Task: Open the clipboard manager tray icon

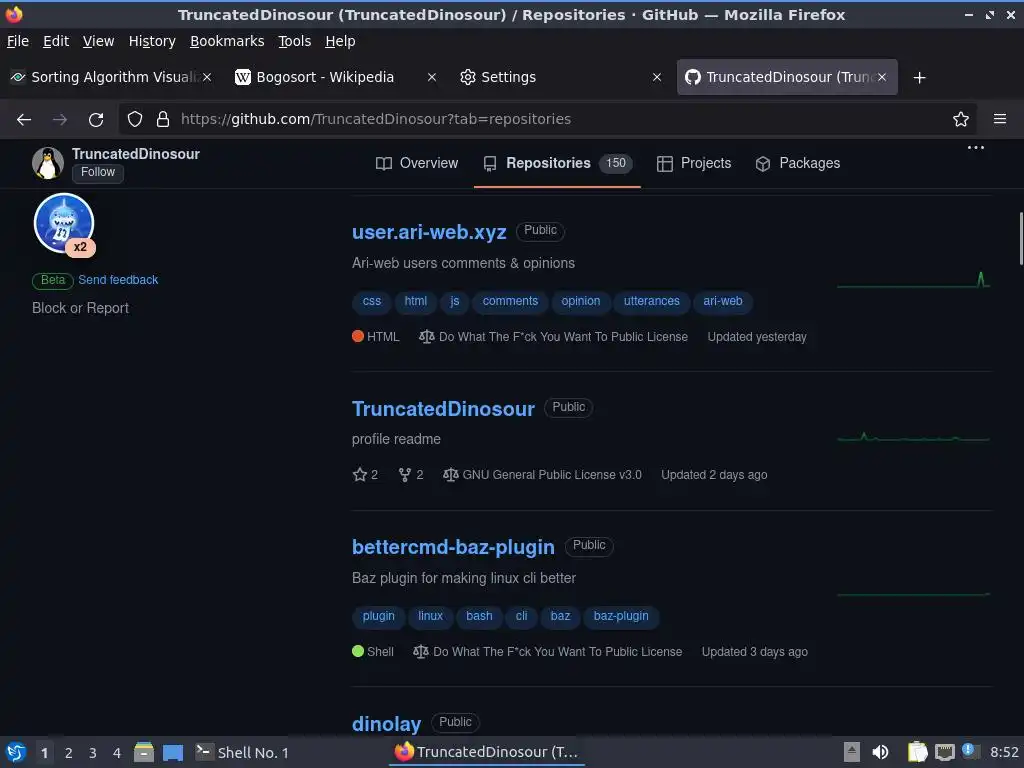Action: point(917,752)
